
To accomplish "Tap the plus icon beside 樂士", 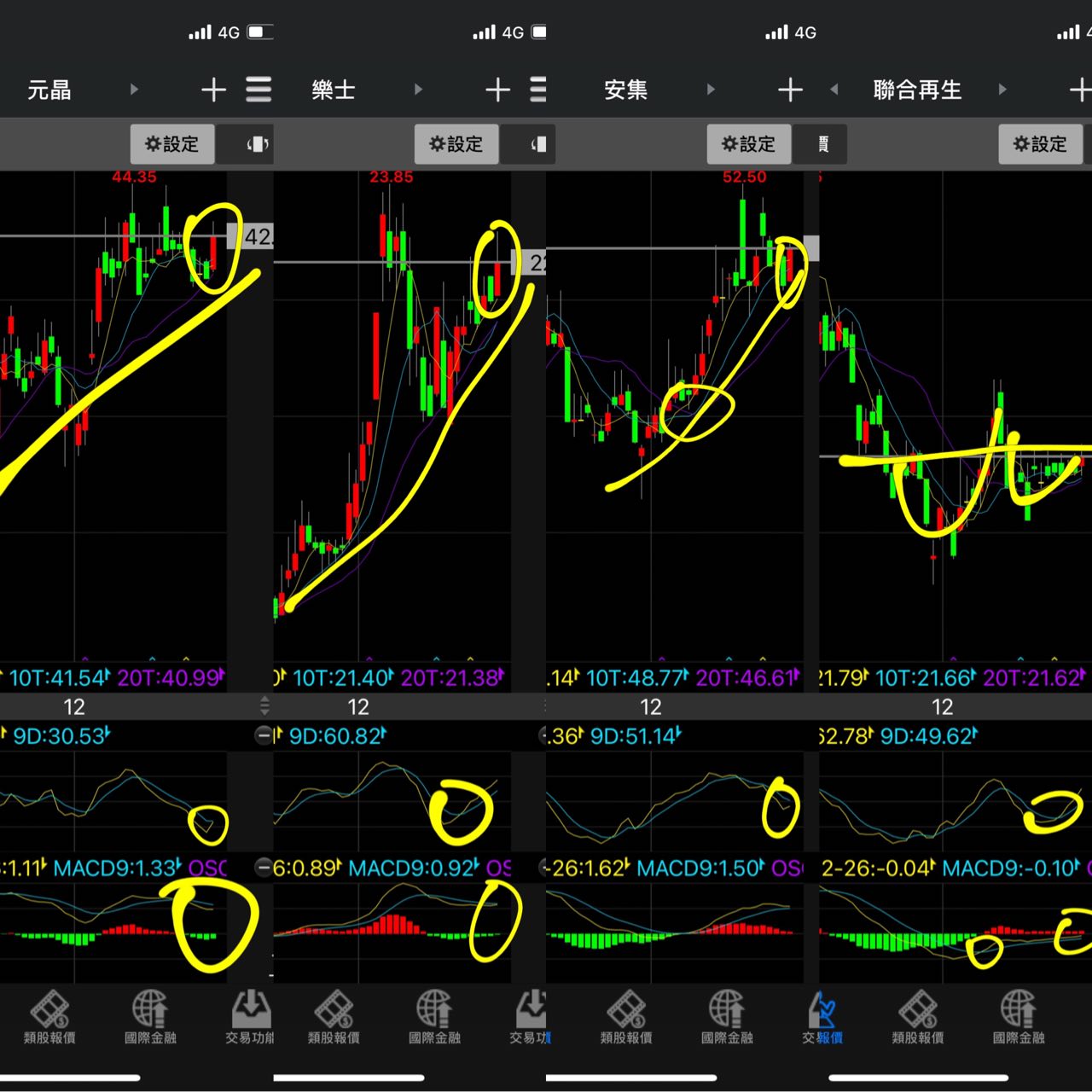I will click(497, 90).
